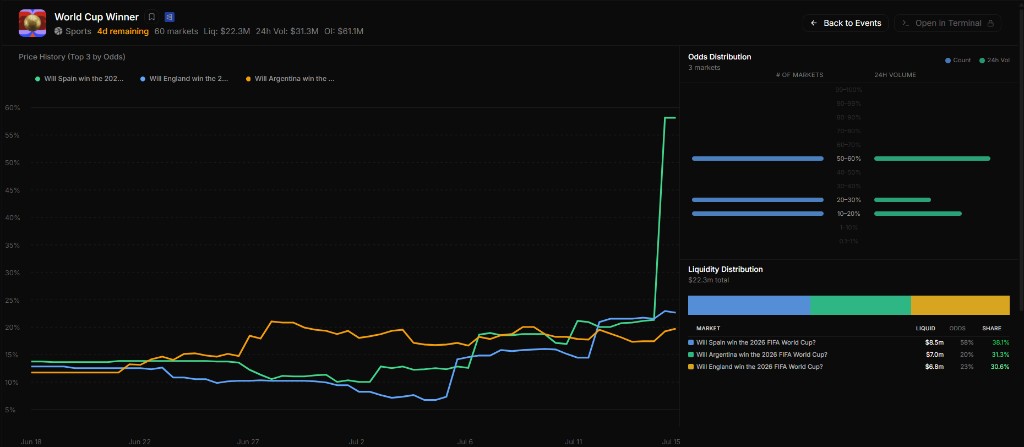The width and height of the screenshot is (1024, 447).
Task: Click the OI: $61.1M stat
Action: [344, 31]
